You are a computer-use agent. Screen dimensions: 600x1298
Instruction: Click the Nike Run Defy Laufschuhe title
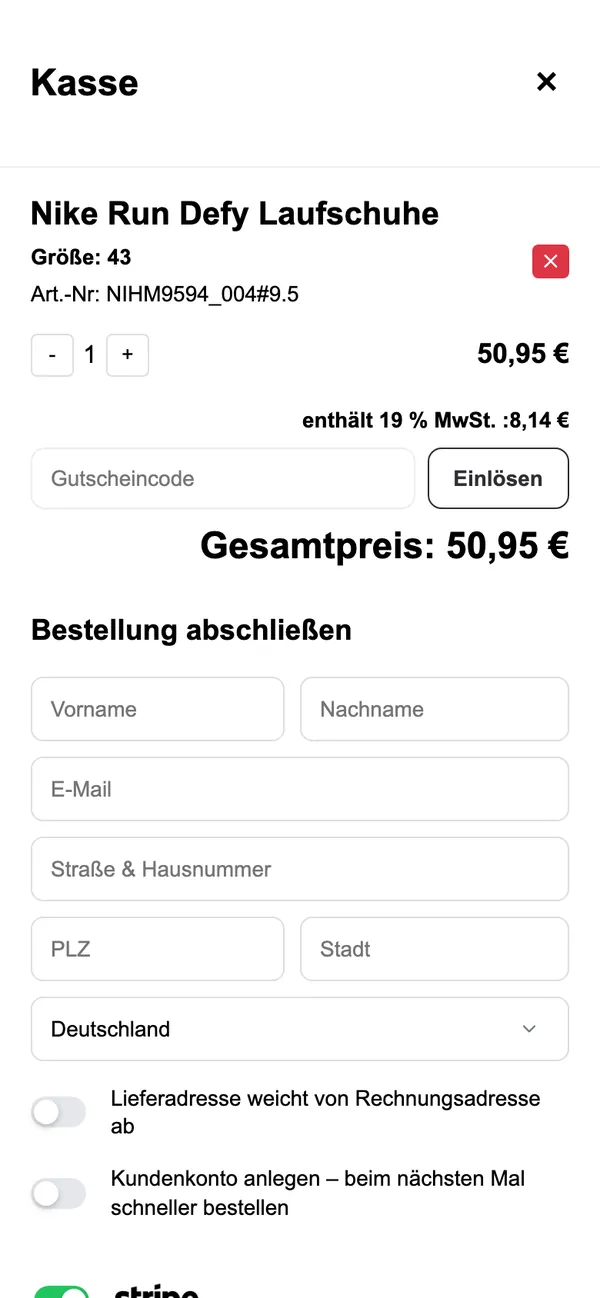[x=235, y=213]
